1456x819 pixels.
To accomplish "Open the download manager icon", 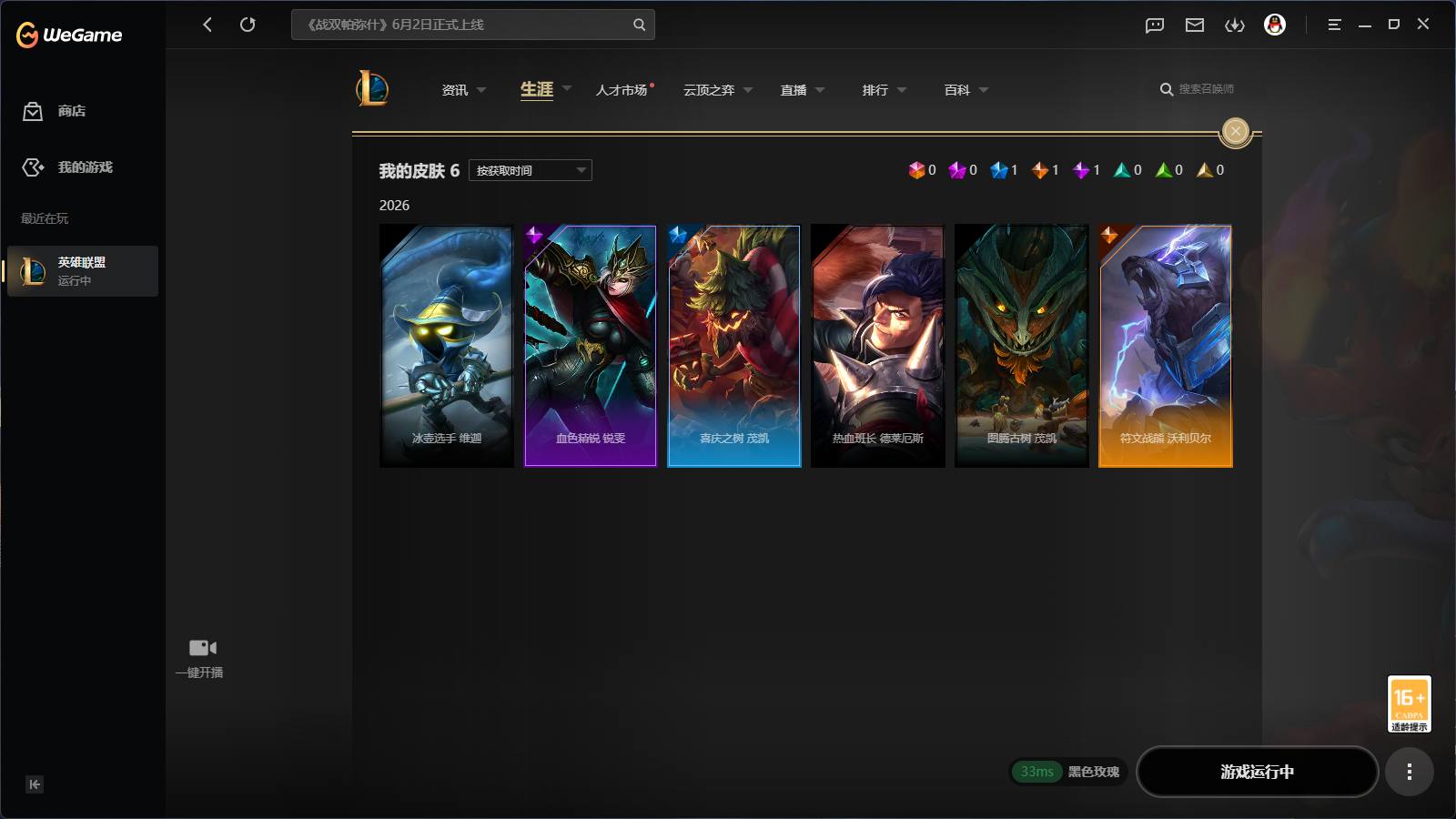I will coord(1235,25).
